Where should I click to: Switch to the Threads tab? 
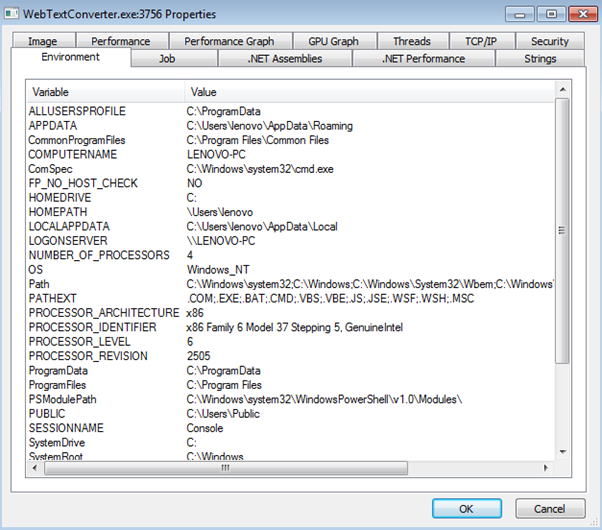(411, 41)
